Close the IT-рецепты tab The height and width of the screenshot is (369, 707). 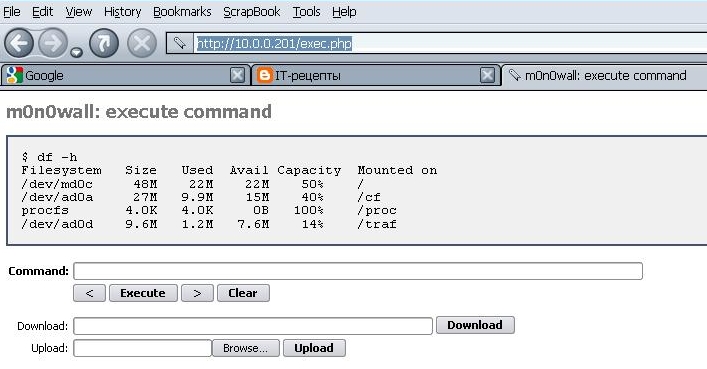(x=487, y=75)
